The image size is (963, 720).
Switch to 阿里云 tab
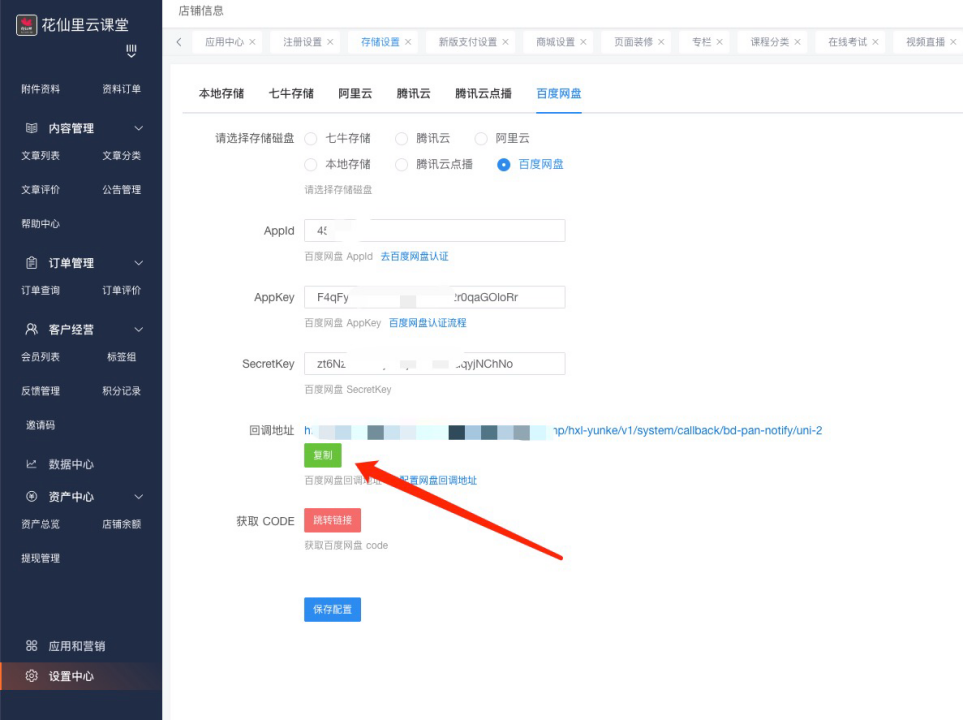coord(355,93)
